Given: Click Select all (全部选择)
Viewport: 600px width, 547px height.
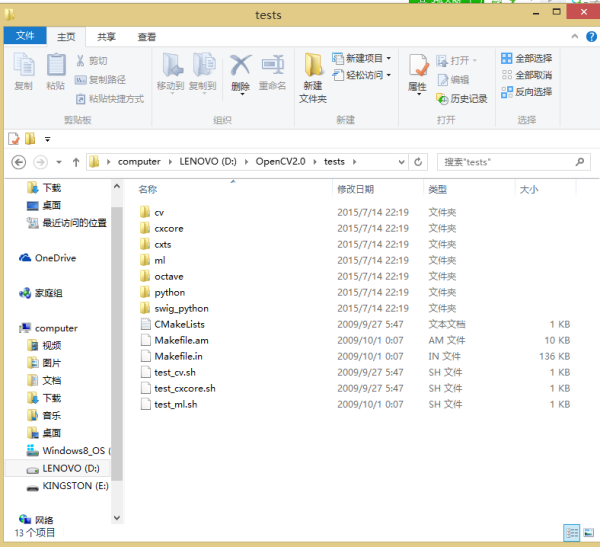Looking at the screenshot, I should [527, 58].
